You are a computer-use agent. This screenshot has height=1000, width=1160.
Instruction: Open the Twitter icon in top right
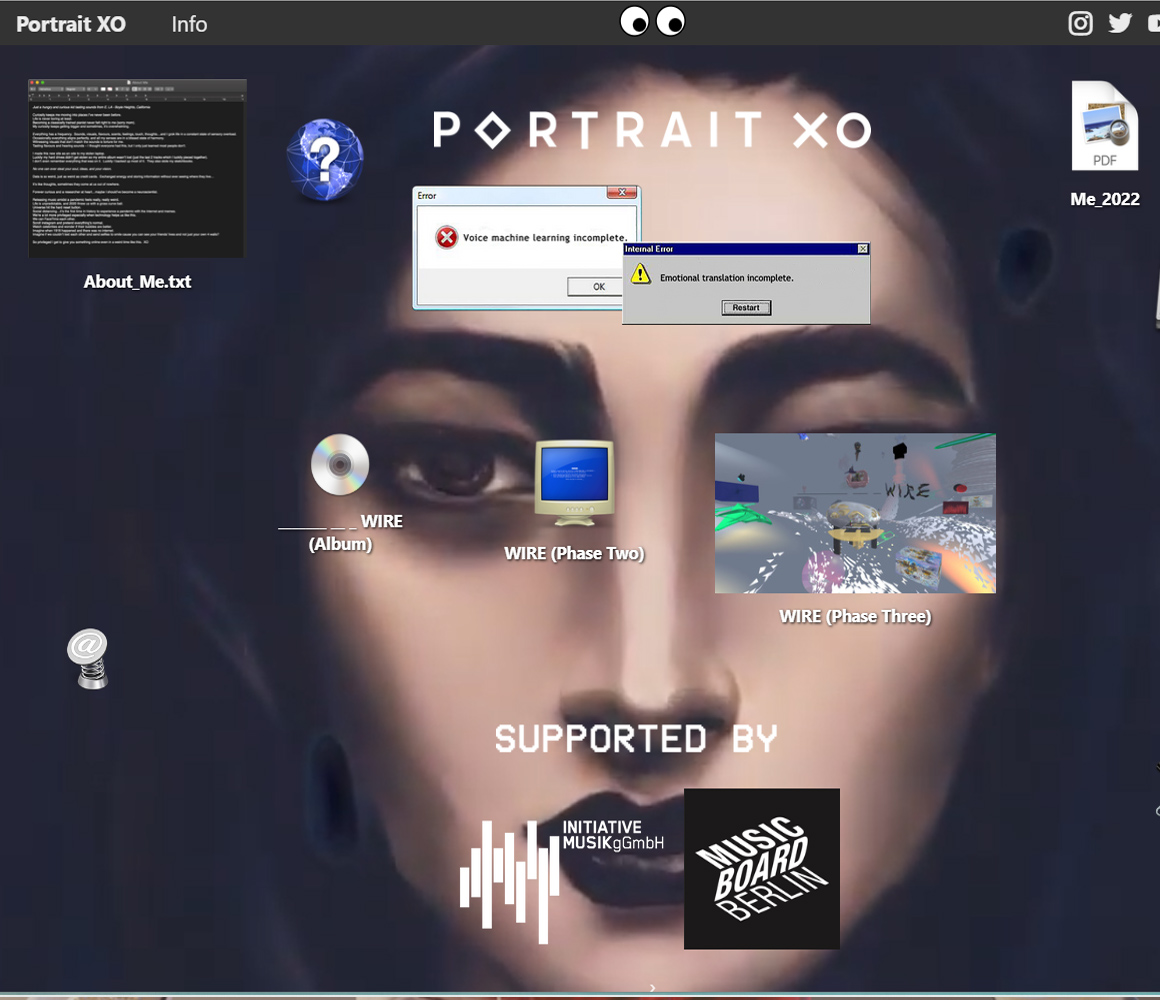[x=1119, y=22]
